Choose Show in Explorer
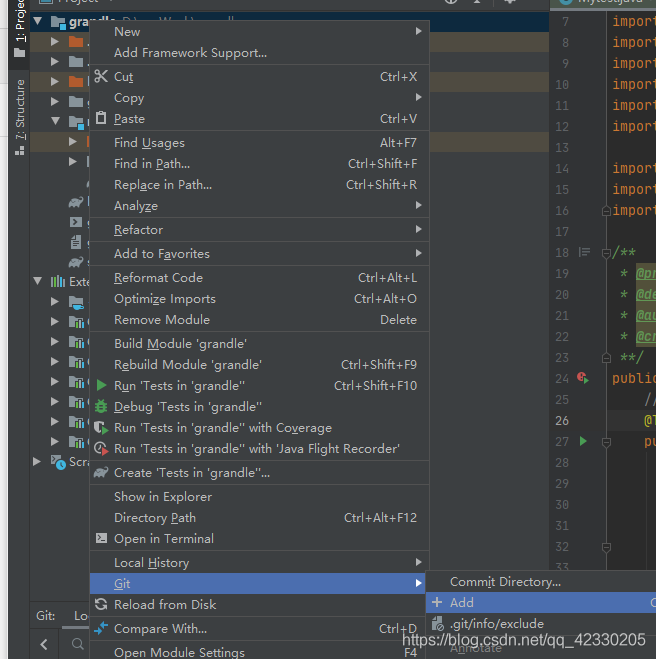This screenshot has height=659, width=656. (259, 497)
